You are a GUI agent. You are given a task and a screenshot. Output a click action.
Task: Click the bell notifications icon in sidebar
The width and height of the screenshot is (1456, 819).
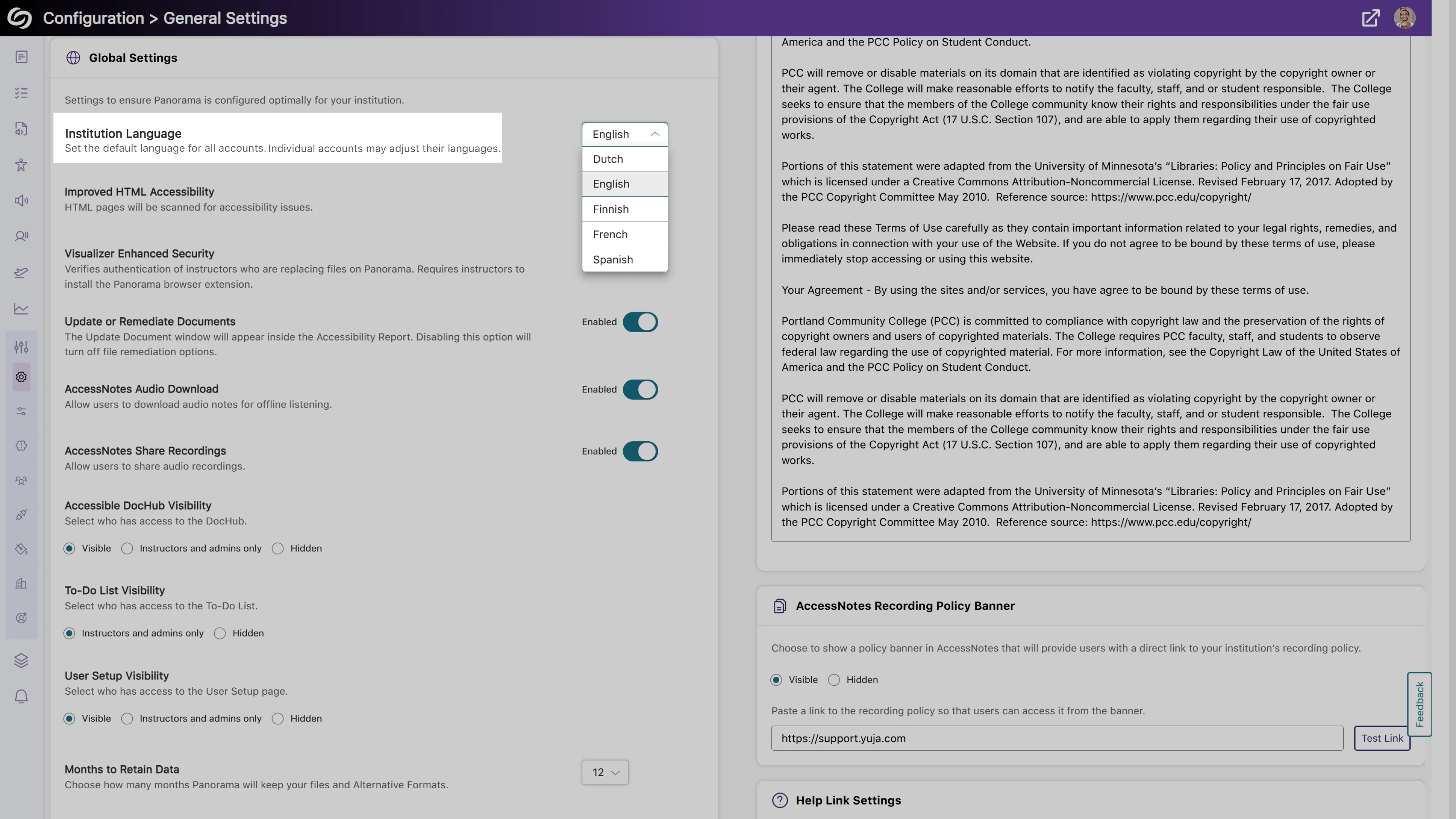pos(22,697)
